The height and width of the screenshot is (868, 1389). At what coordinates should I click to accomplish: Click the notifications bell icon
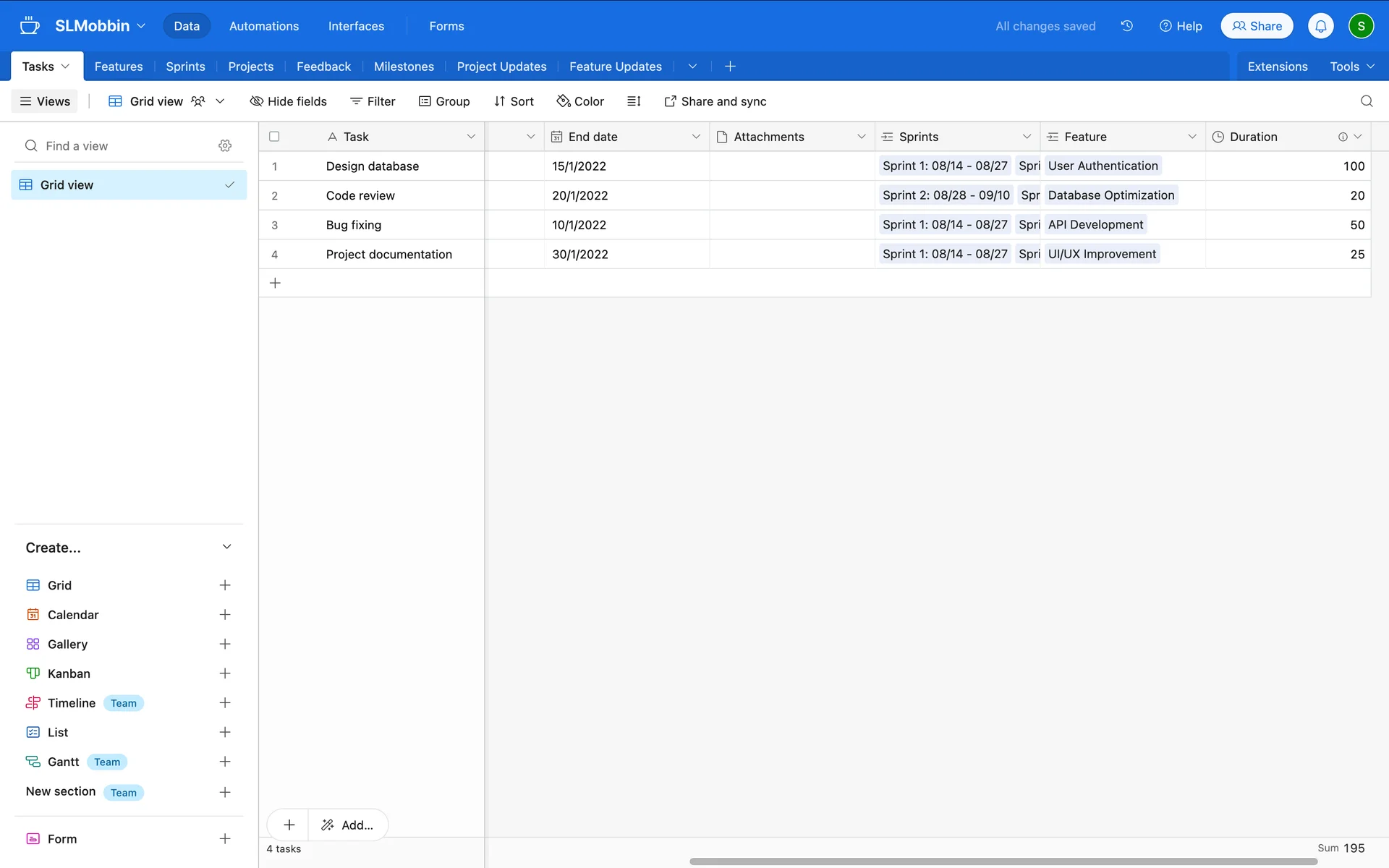point(1320,26)
